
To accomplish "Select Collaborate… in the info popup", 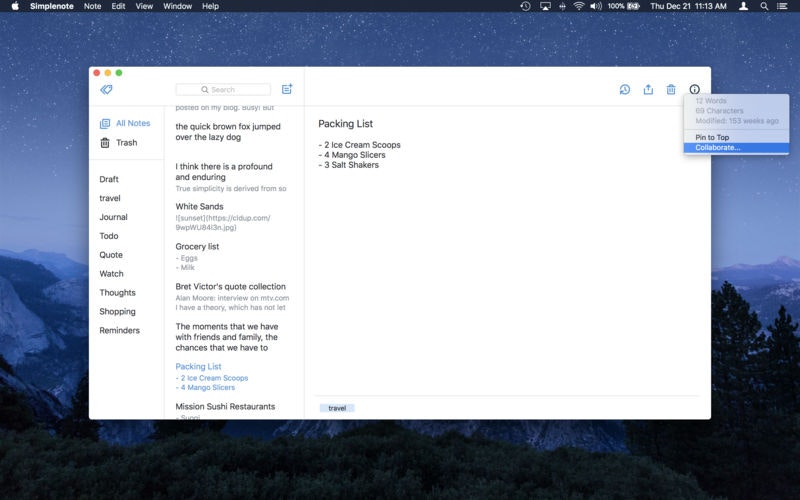I will pos(736,148).
